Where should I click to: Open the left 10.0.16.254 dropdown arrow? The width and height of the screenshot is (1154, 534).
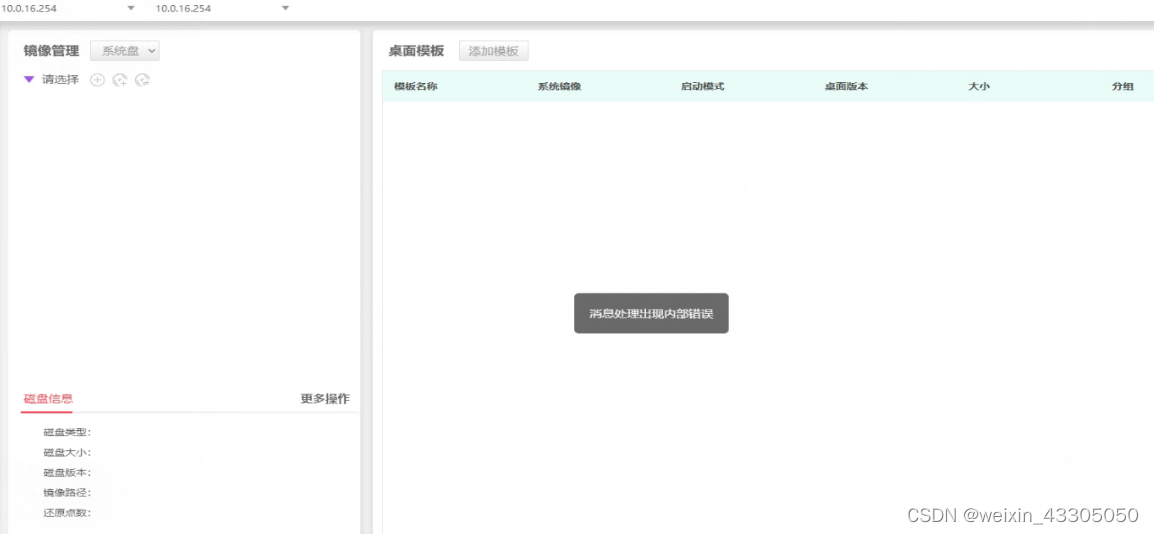[x=131, y=8]
